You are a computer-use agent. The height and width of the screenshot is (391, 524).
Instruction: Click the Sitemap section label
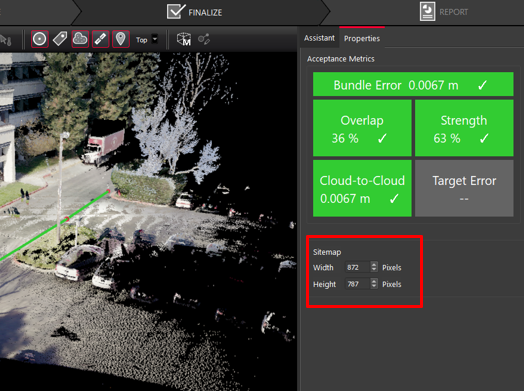[x=327, y=252]
